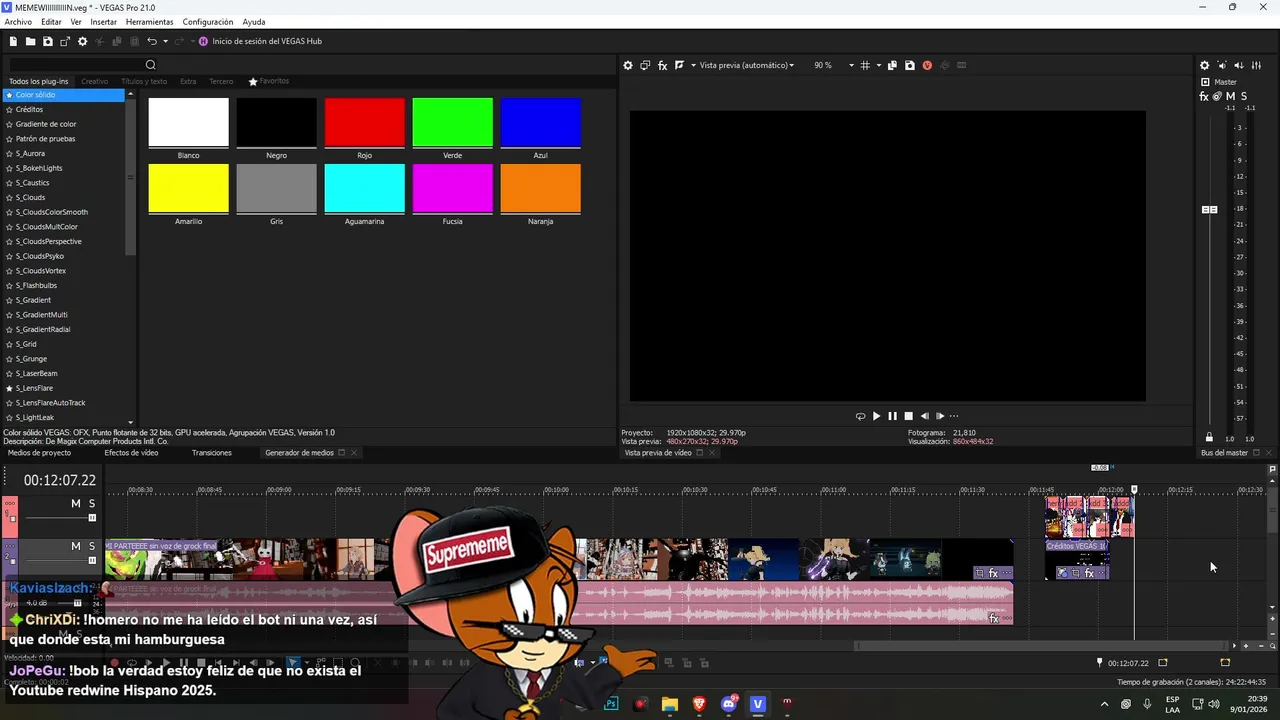Screen dimensions: 1280x720
Task: Adjust the master volume fader
Action: pos(1210,209)
